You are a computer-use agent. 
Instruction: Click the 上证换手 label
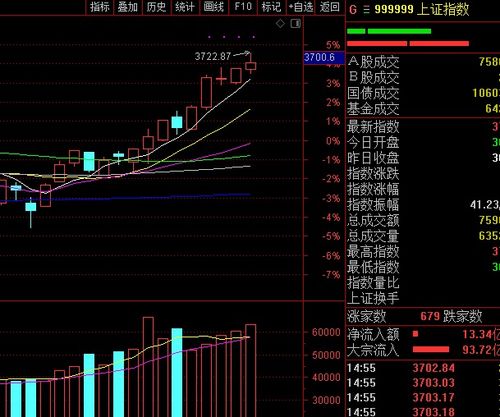pos(373,298)
